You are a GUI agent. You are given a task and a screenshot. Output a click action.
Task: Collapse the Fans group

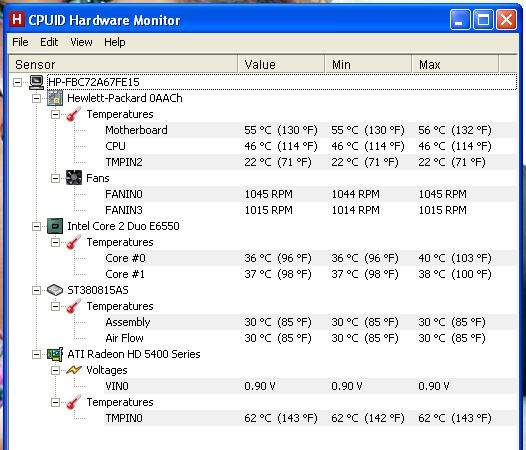[55, 178]
